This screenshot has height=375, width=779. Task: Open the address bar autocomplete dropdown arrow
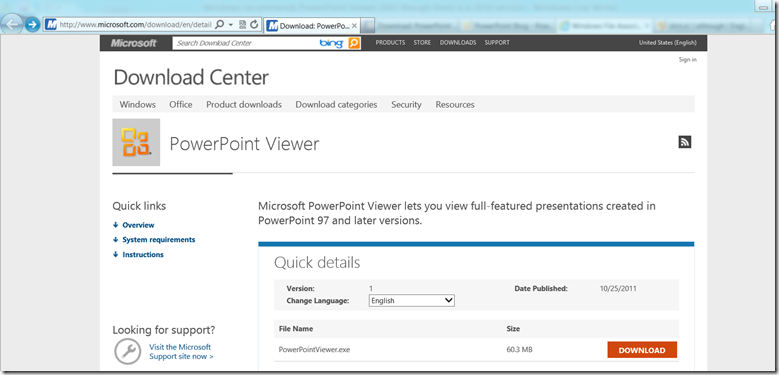tap(231, 24)
